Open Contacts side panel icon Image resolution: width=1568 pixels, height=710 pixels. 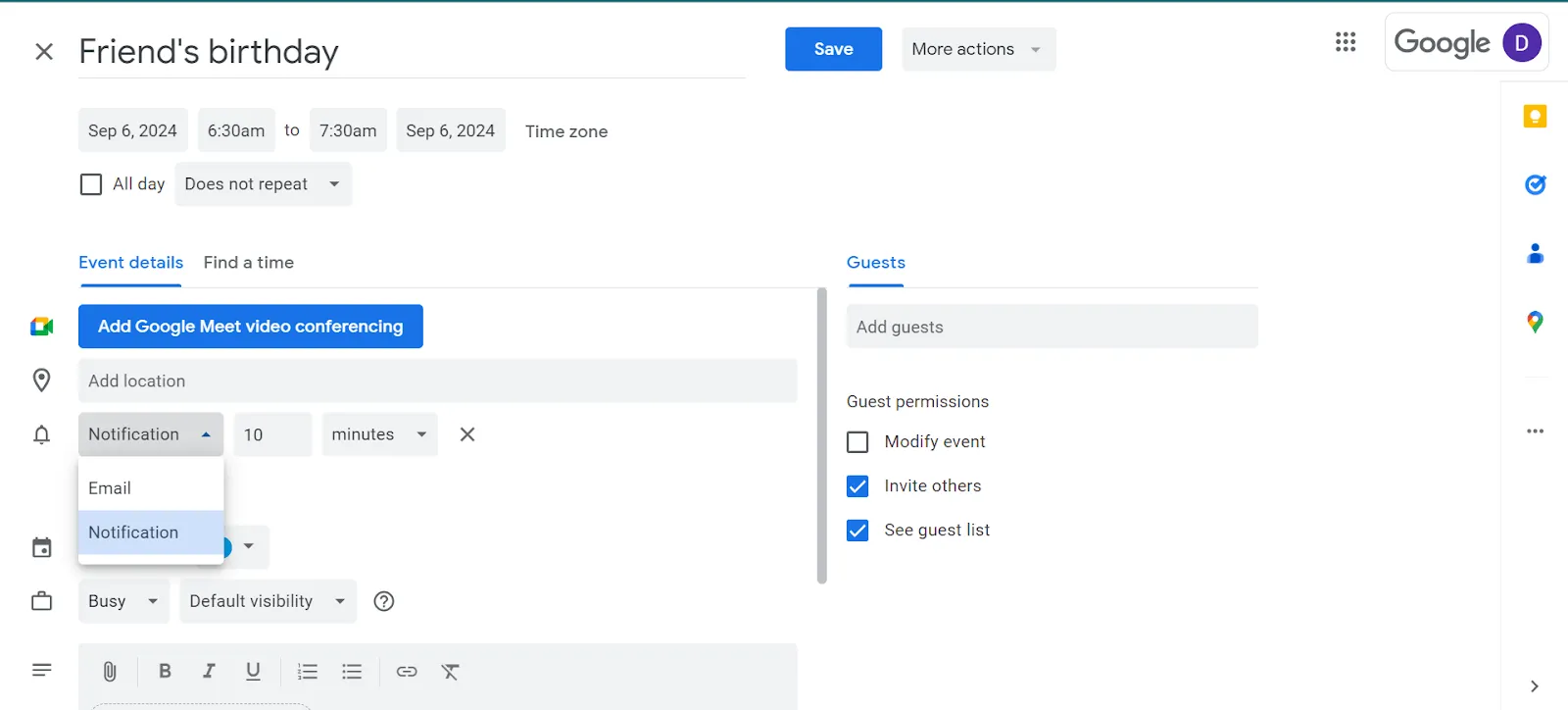(x=1535, y=253)
